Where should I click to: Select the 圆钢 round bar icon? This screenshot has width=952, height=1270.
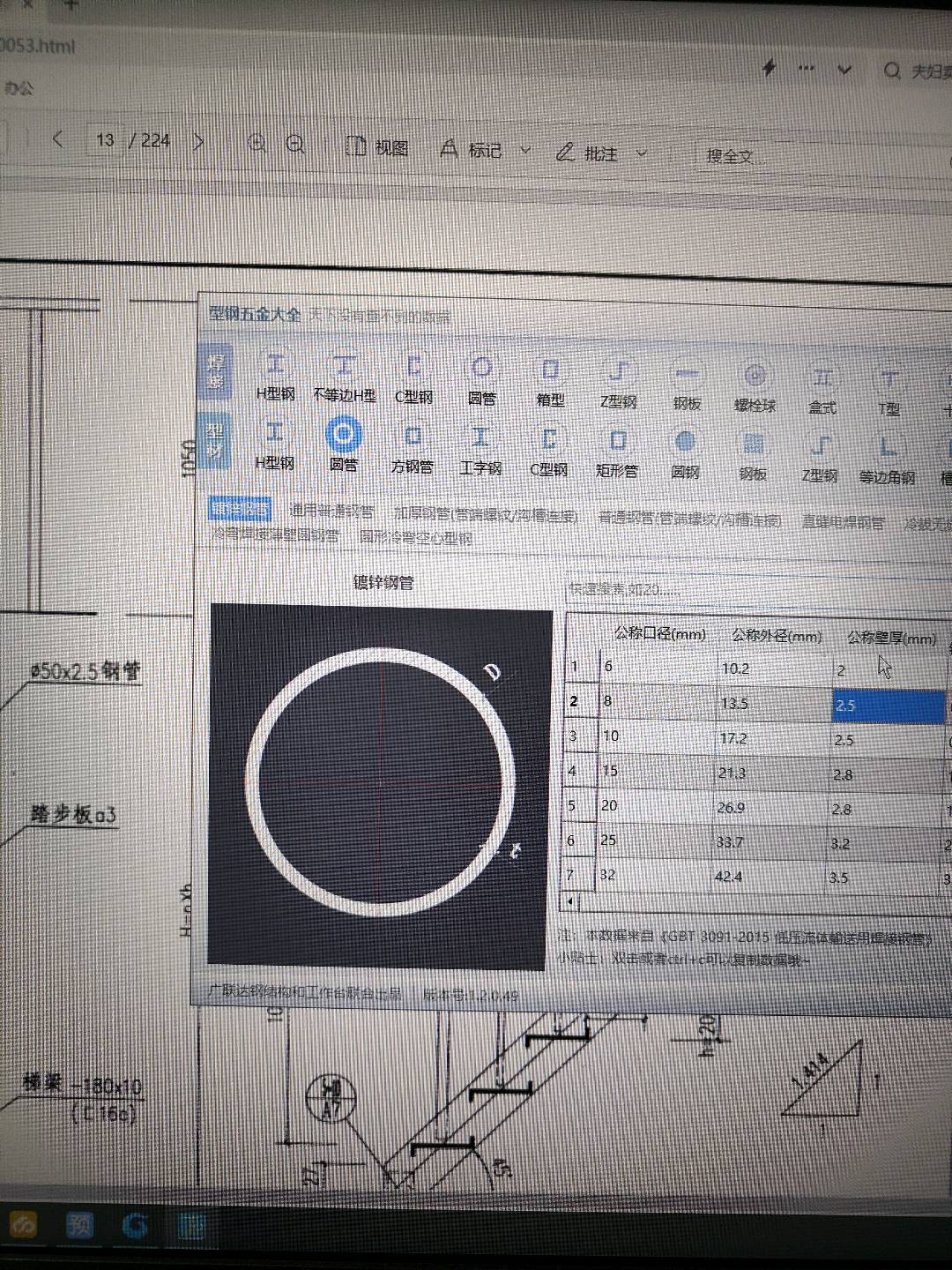point(685,457)
